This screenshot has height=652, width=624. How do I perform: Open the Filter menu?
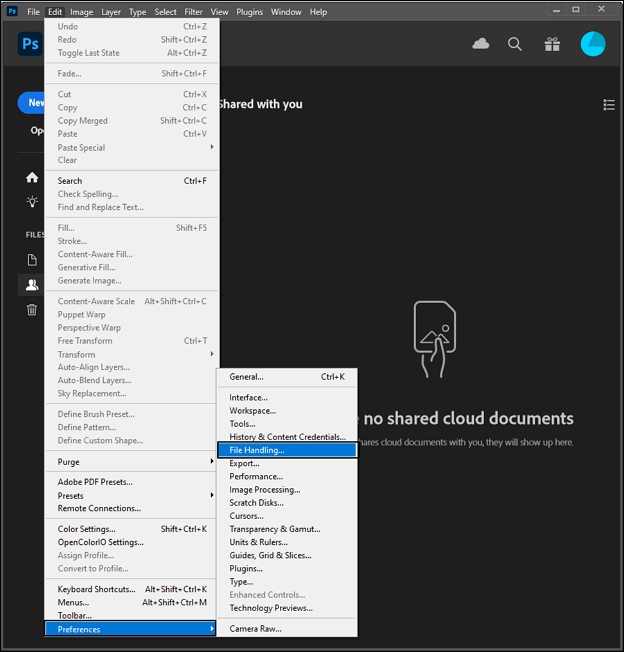pos(193,12)
